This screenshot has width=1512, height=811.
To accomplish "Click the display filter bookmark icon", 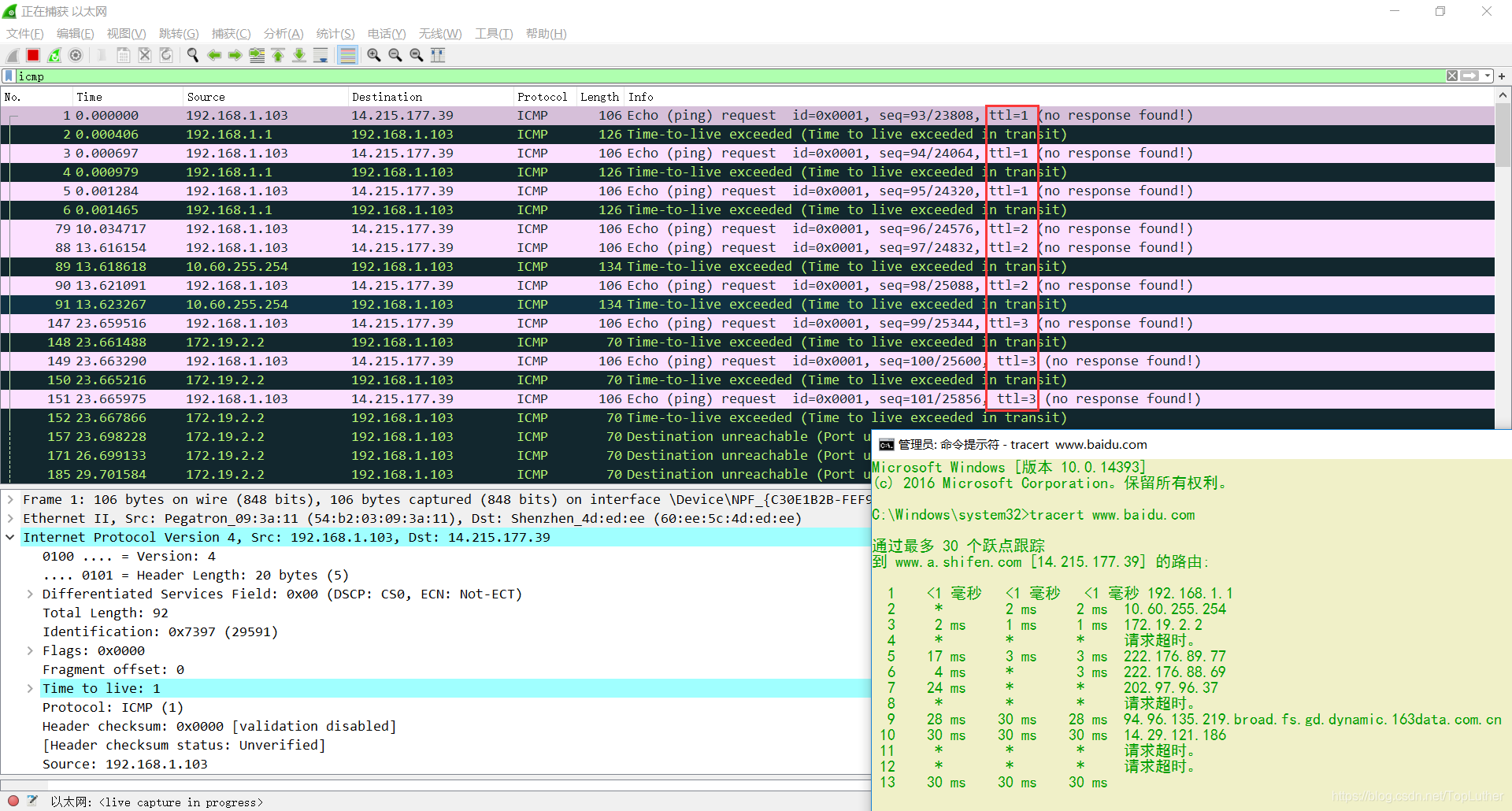I will point(9,76).
